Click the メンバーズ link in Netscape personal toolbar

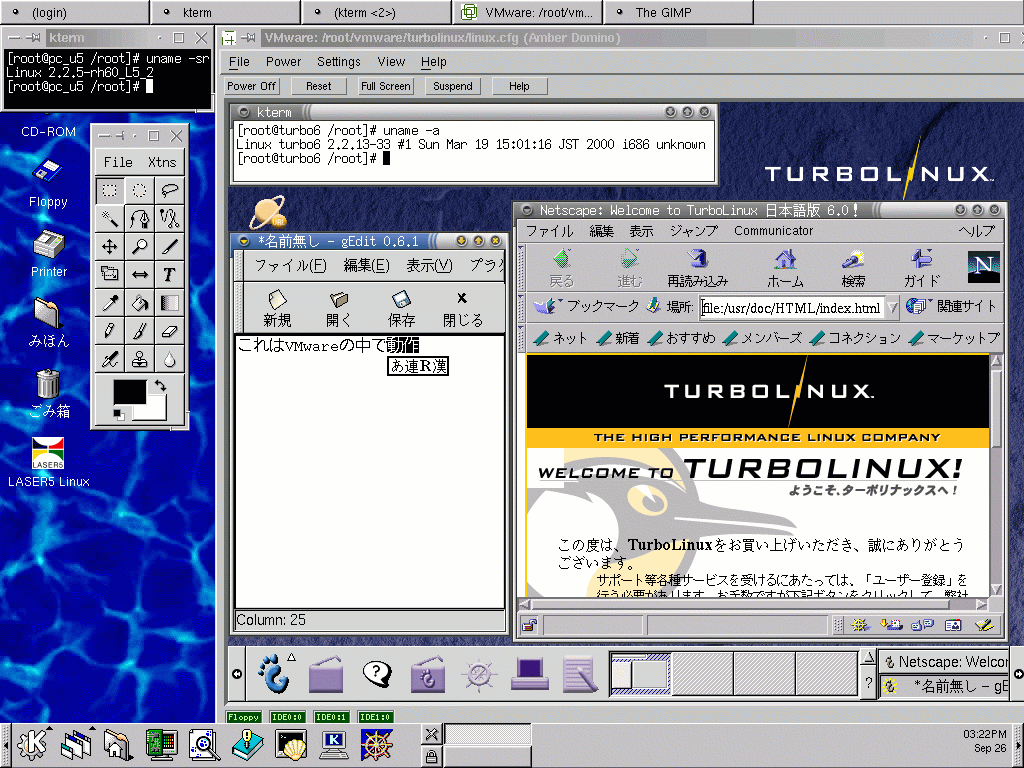pyautogui.click(x=763, y=338)
